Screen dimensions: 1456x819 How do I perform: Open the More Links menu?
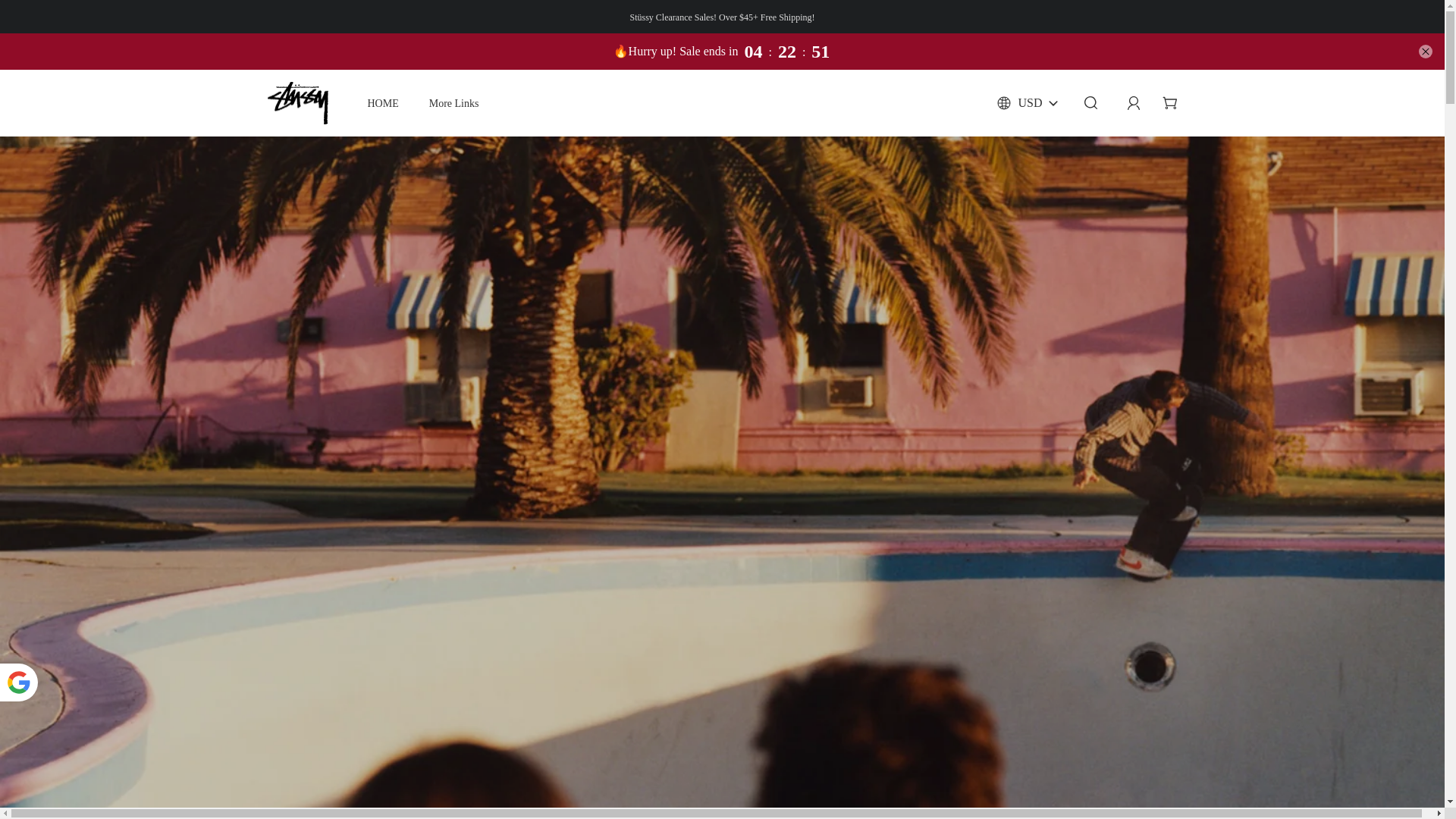pyautogui.click(x=453, y=104)
